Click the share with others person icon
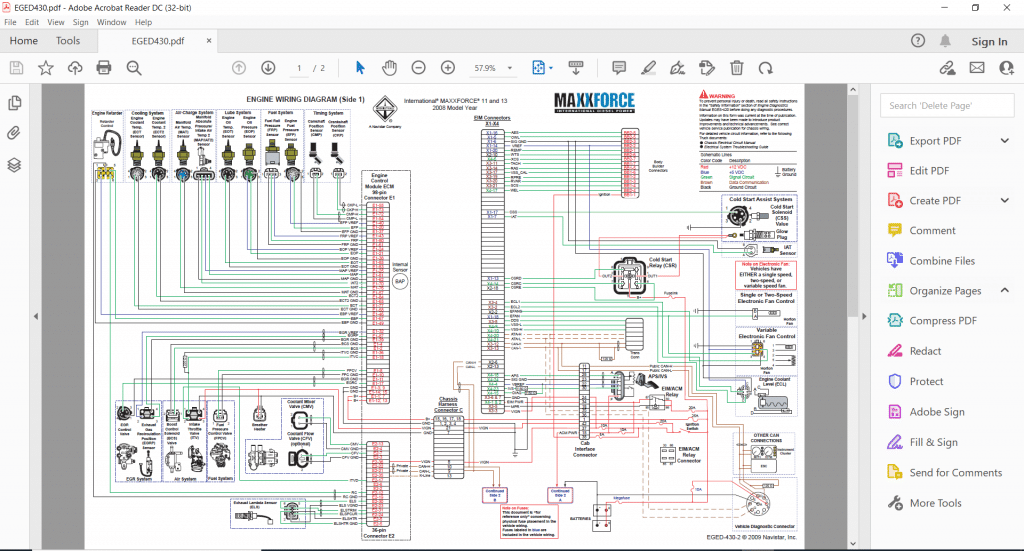The height and width of the screenshot is (551, 1024). pyautogui.click(x=1006, y=68)
